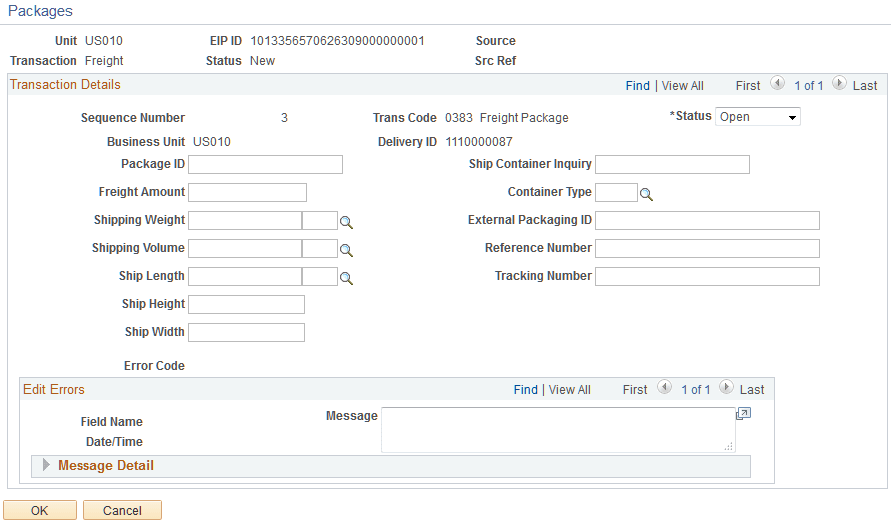The width and height of the screenshot is (891, 525).
Task: Click the Cancel button
Action: coord(122,510)
